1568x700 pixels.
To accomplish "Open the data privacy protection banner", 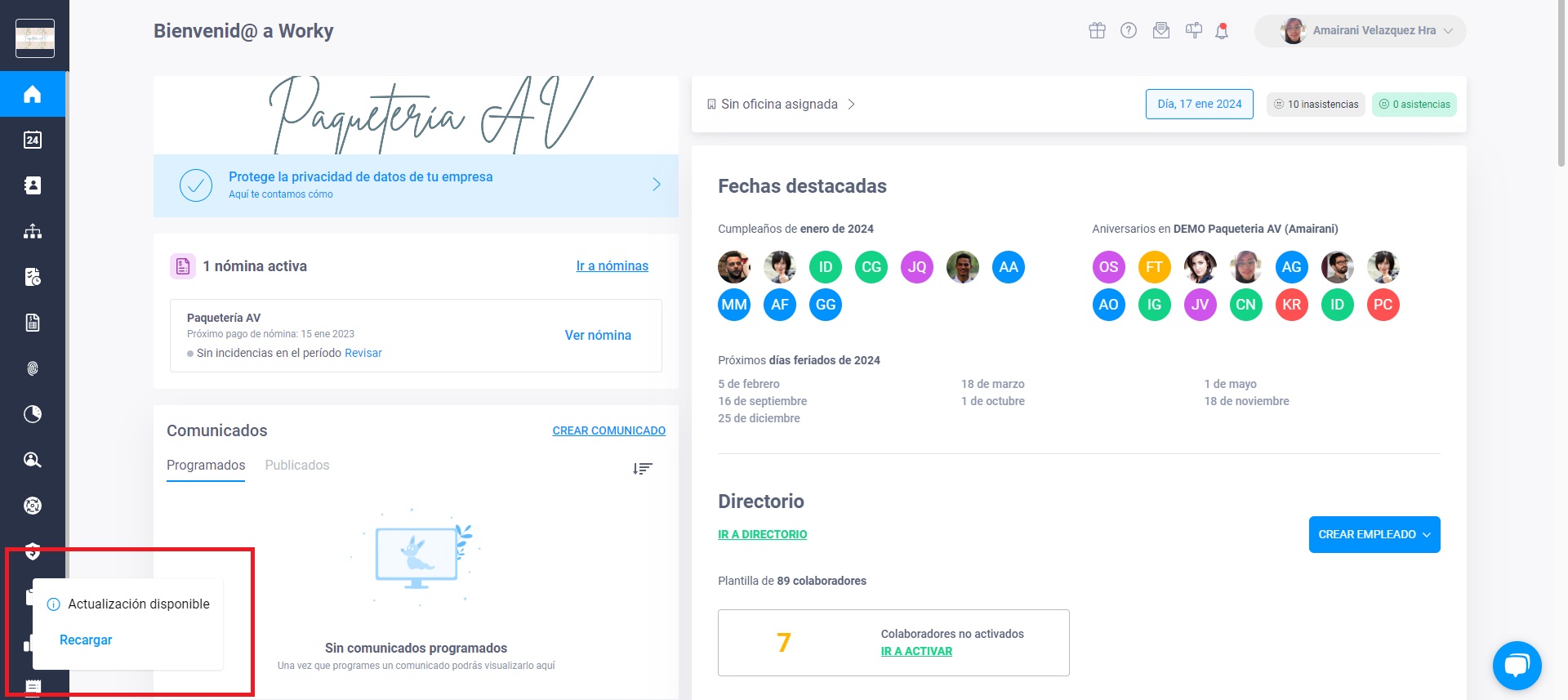I will [x=416, y=185].
